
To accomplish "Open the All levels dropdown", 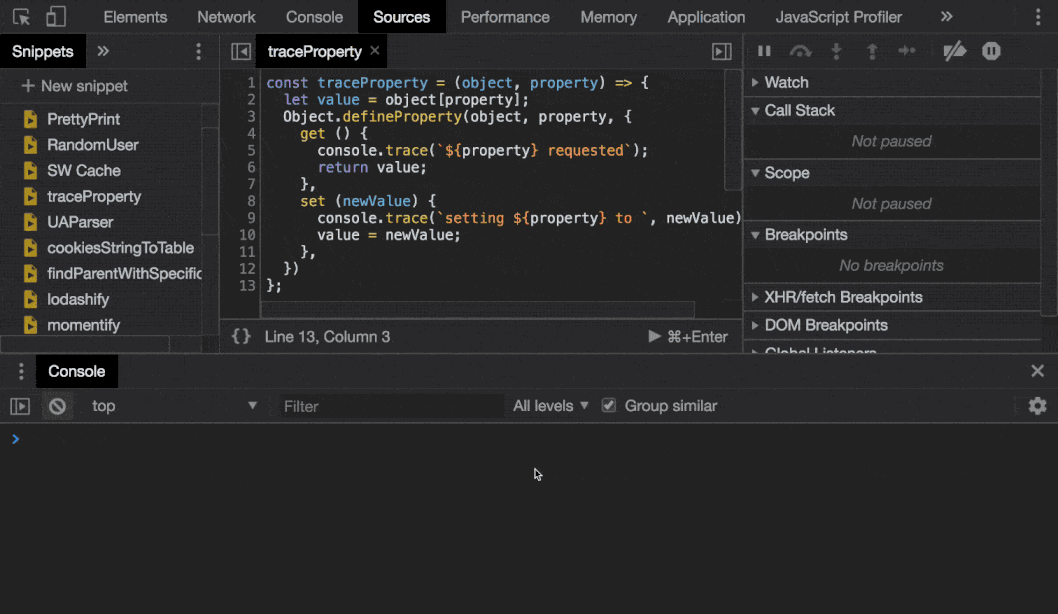I will [550, 406].
